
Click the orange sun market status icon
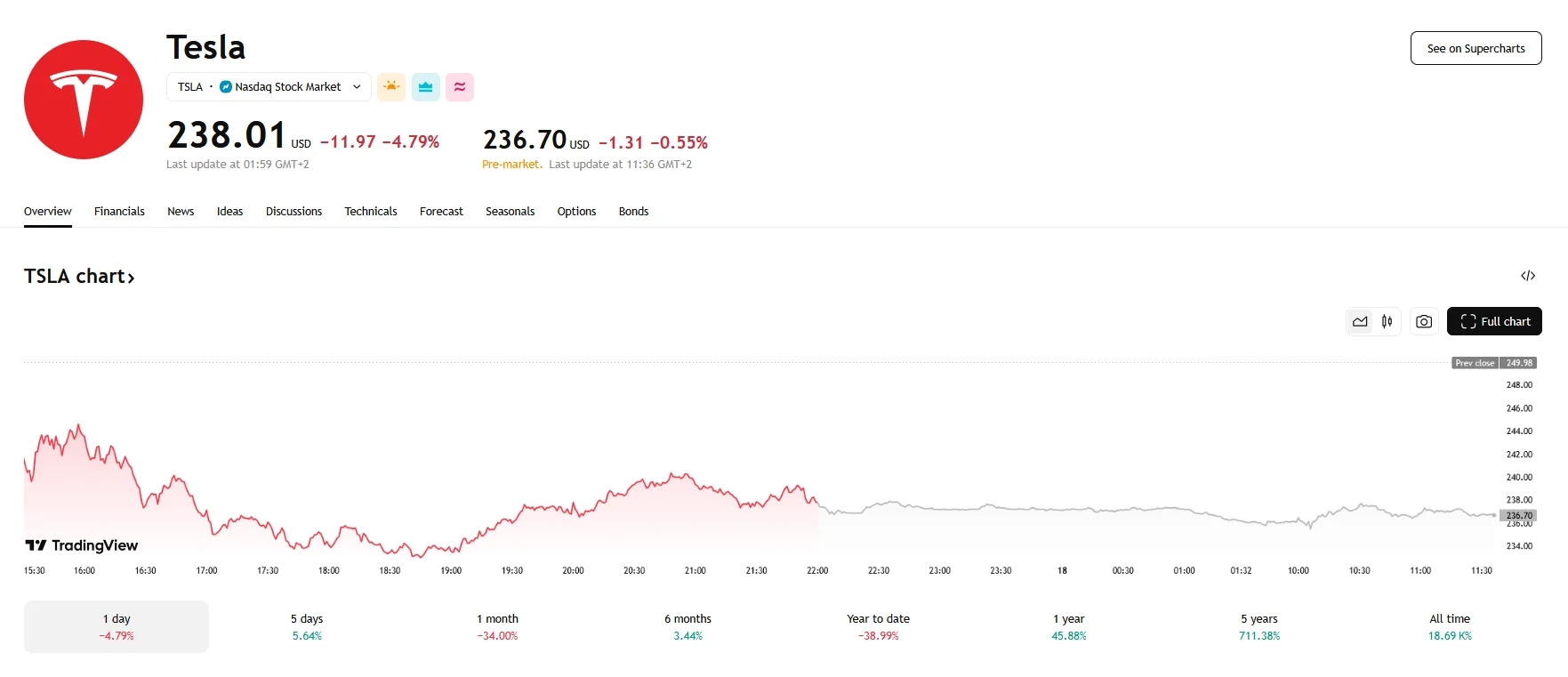click(391, 87)
